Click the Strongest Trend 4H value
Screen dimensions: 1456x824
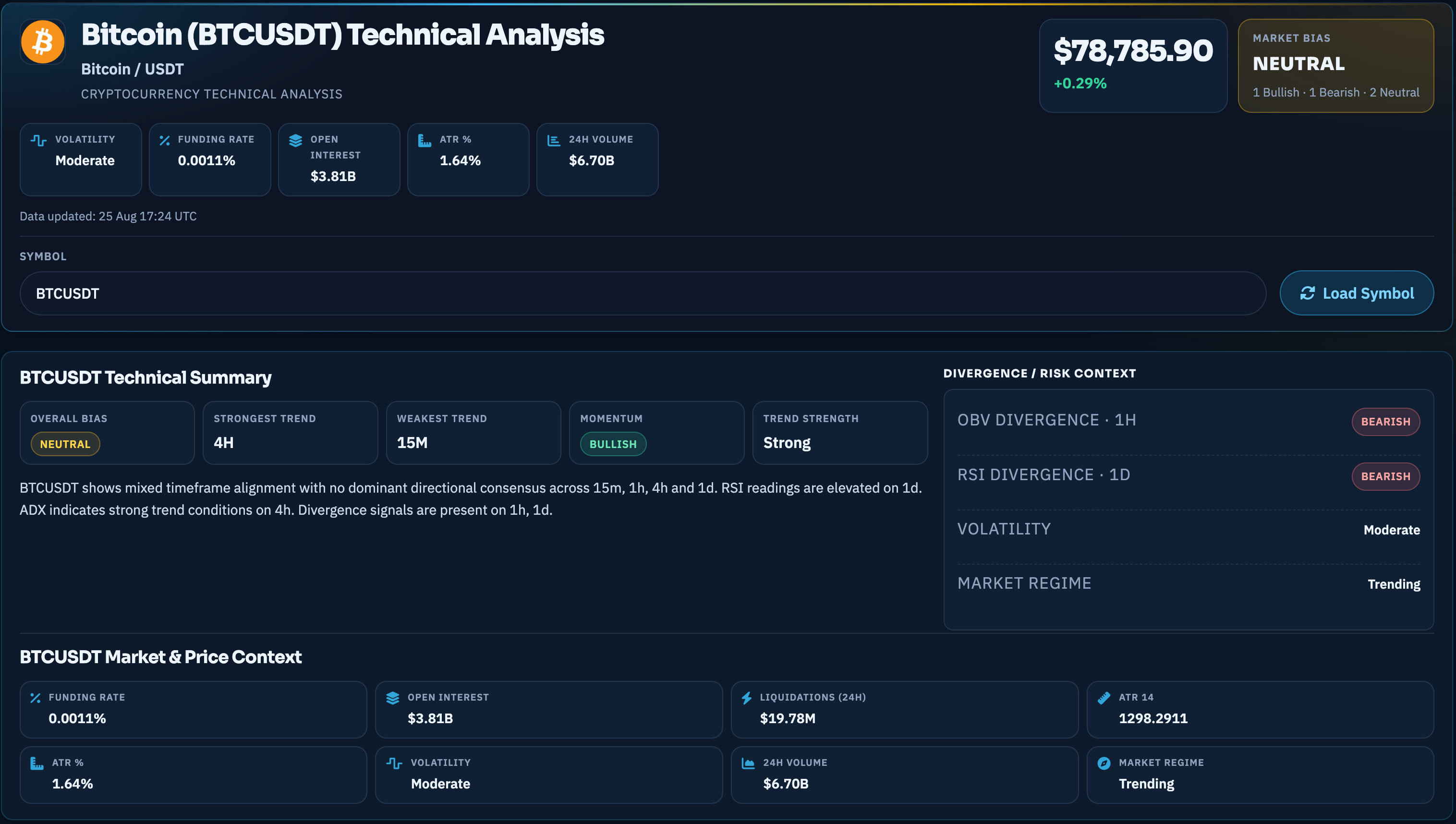[223, 443]
